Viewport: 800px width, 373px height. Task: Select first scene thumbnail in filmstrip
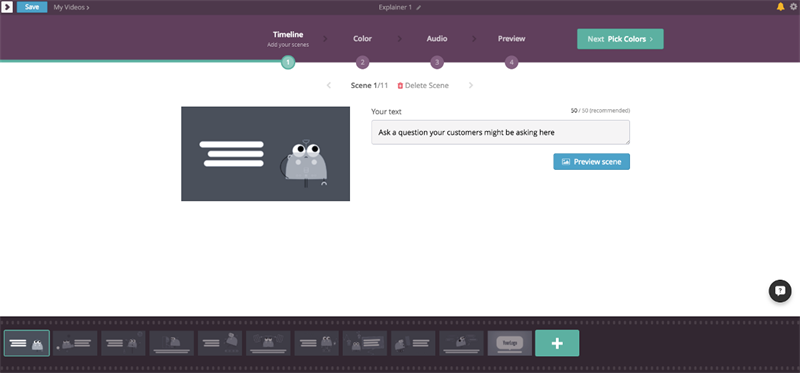point(27,343)
